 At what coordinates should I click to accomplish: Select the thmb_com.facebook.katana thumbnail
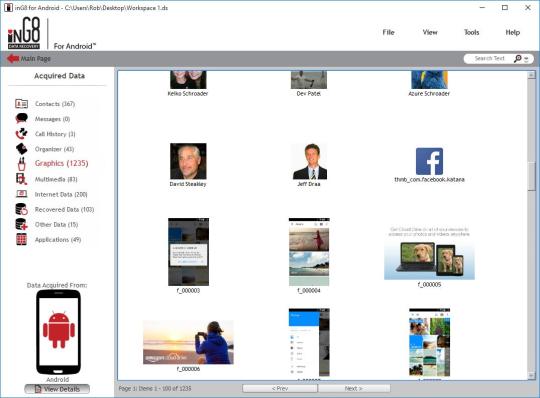[x=429, y=161]
